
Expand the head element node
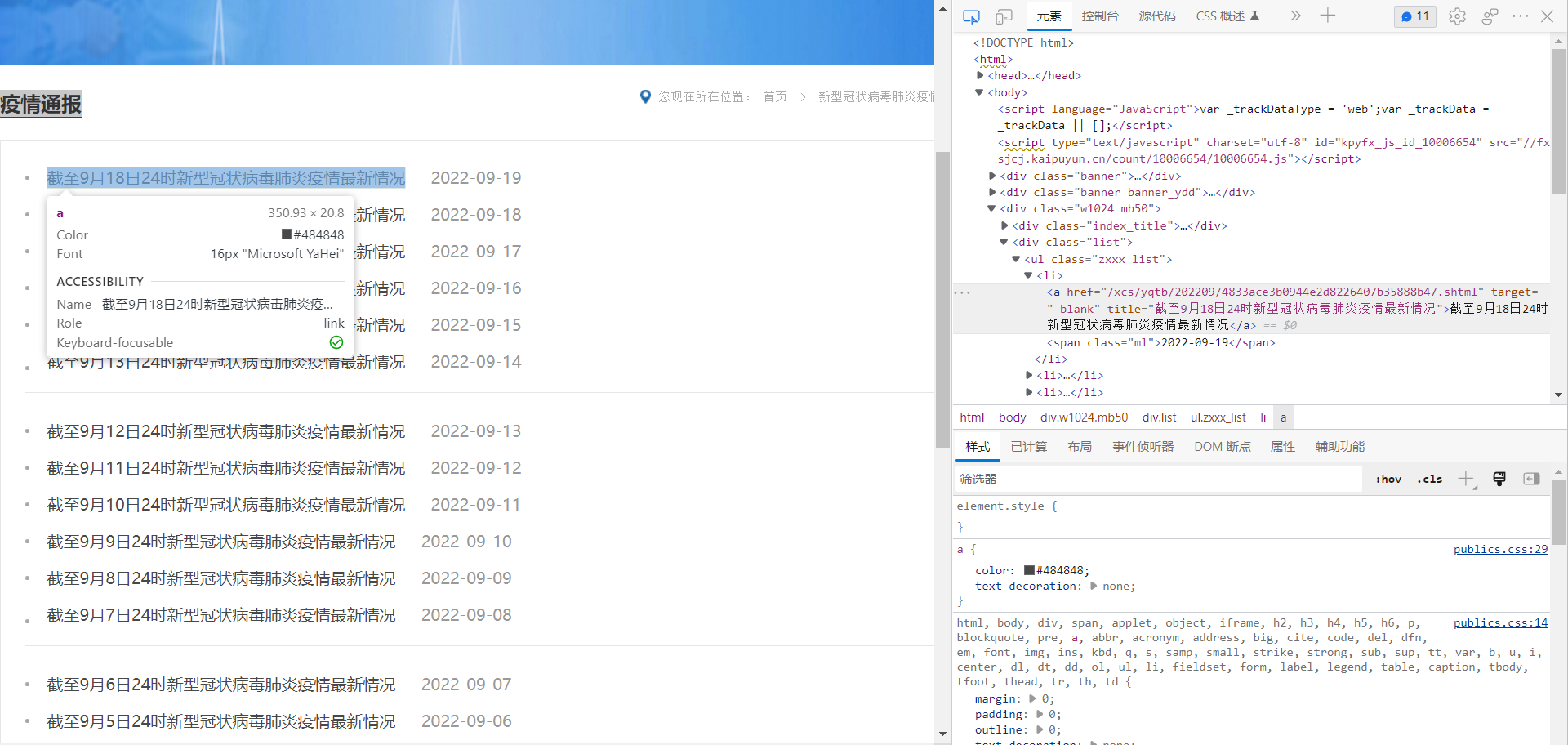980,76
